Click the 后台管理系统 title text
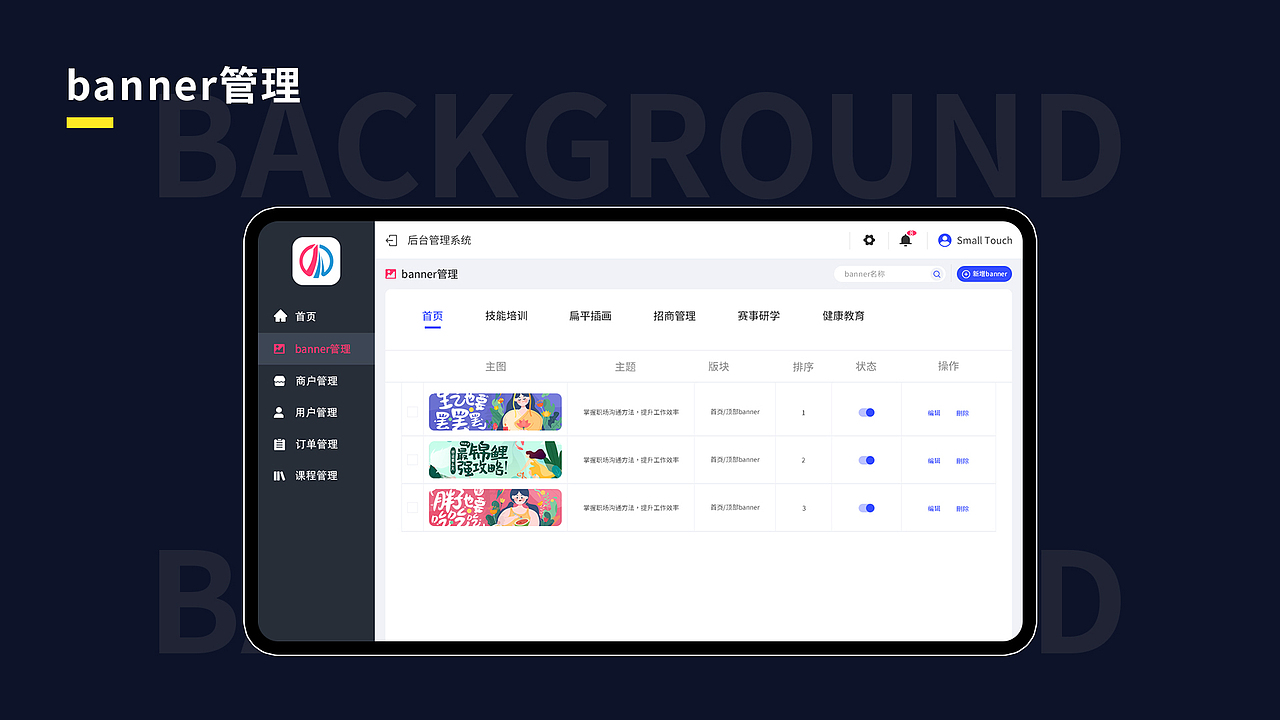Viewport: 1280px width, 720px height. (439, 241)
